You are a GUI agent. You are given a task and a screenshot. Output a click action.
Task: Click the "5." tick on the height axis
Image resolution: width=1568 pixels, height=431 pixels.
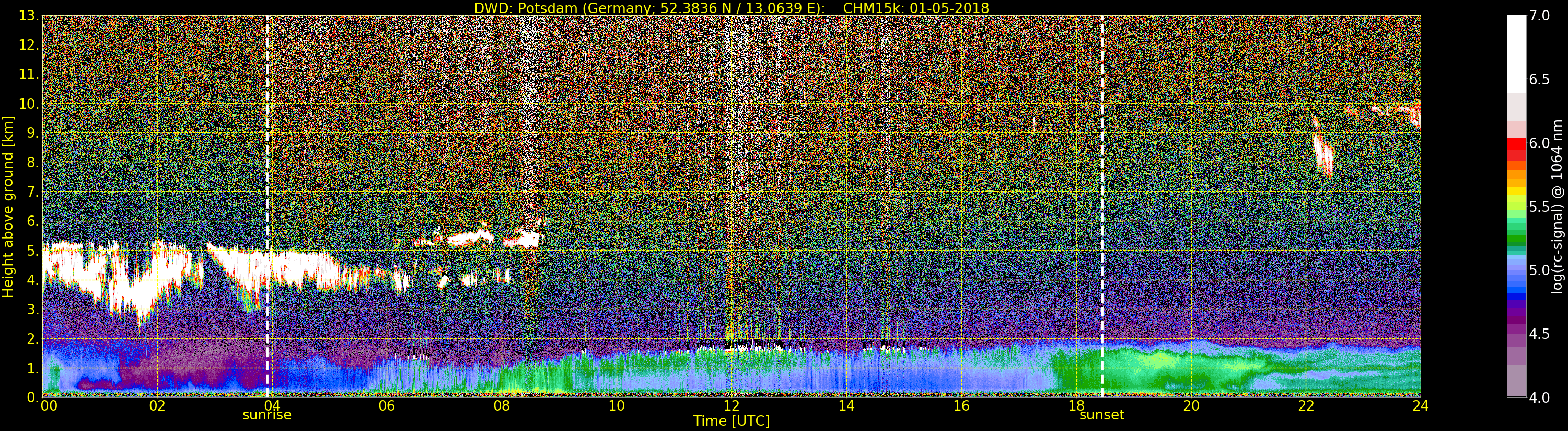32,251
